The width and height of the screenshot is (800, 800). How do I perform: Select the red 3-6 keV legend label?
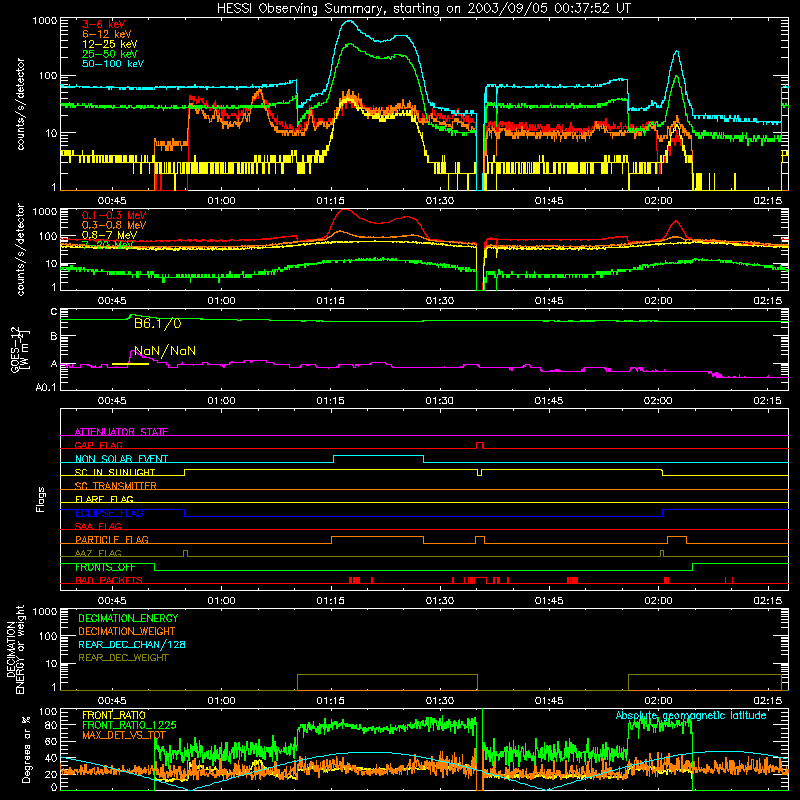103,24
